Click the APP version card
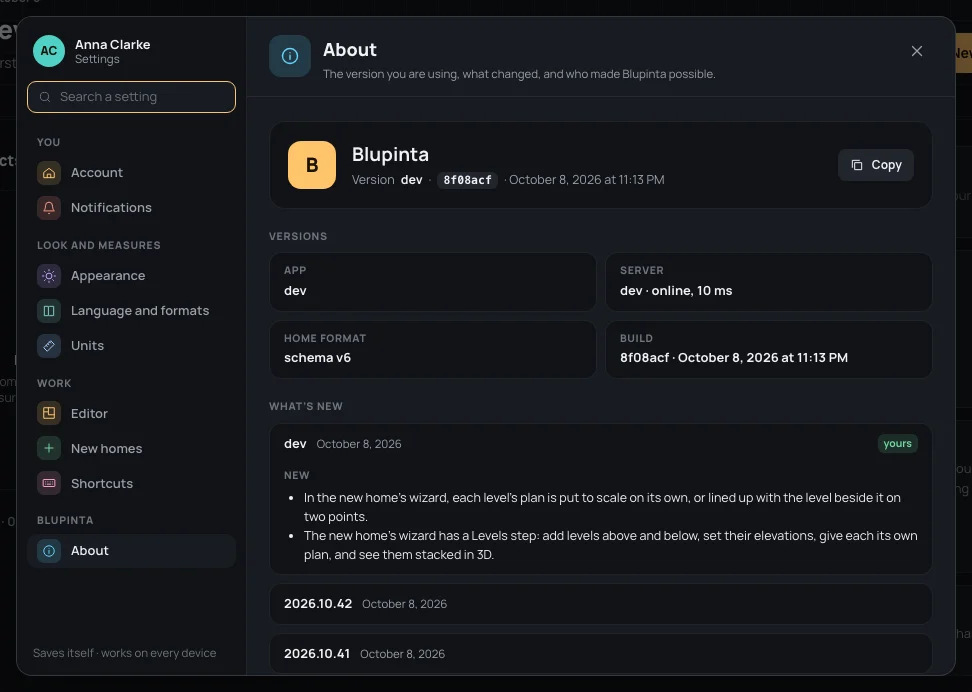Screen dimensions: 972x692 click(433, 282)
